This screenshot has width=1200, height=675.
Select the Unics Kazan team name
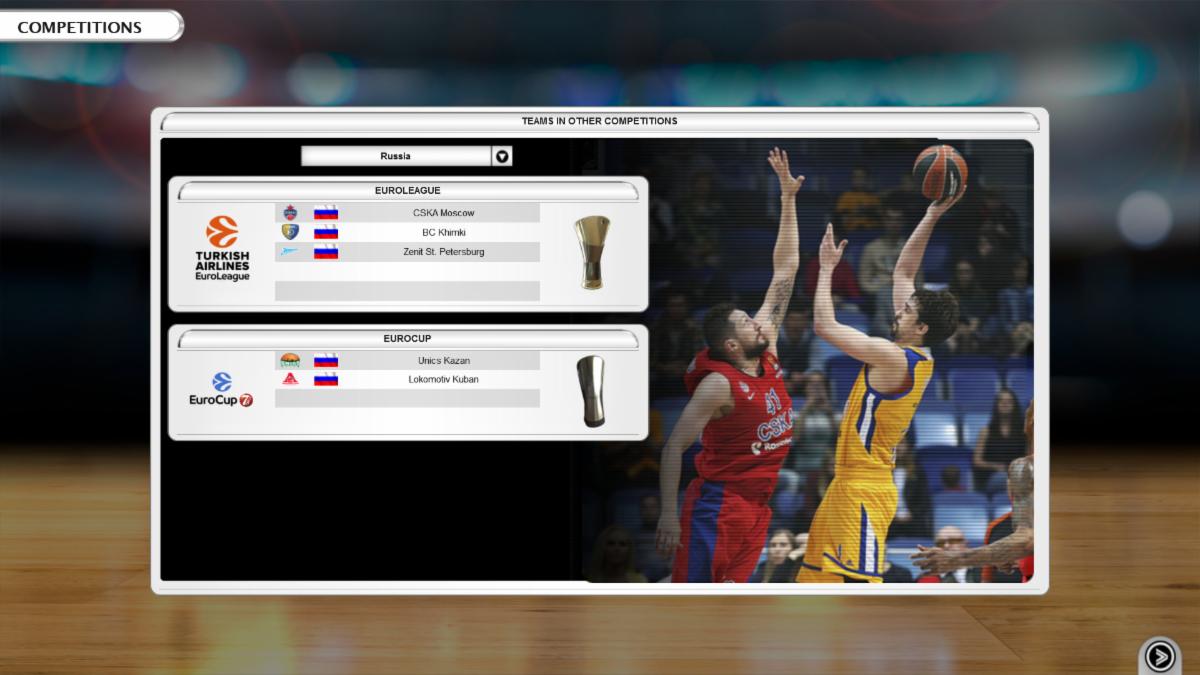[x=443, y=360]
